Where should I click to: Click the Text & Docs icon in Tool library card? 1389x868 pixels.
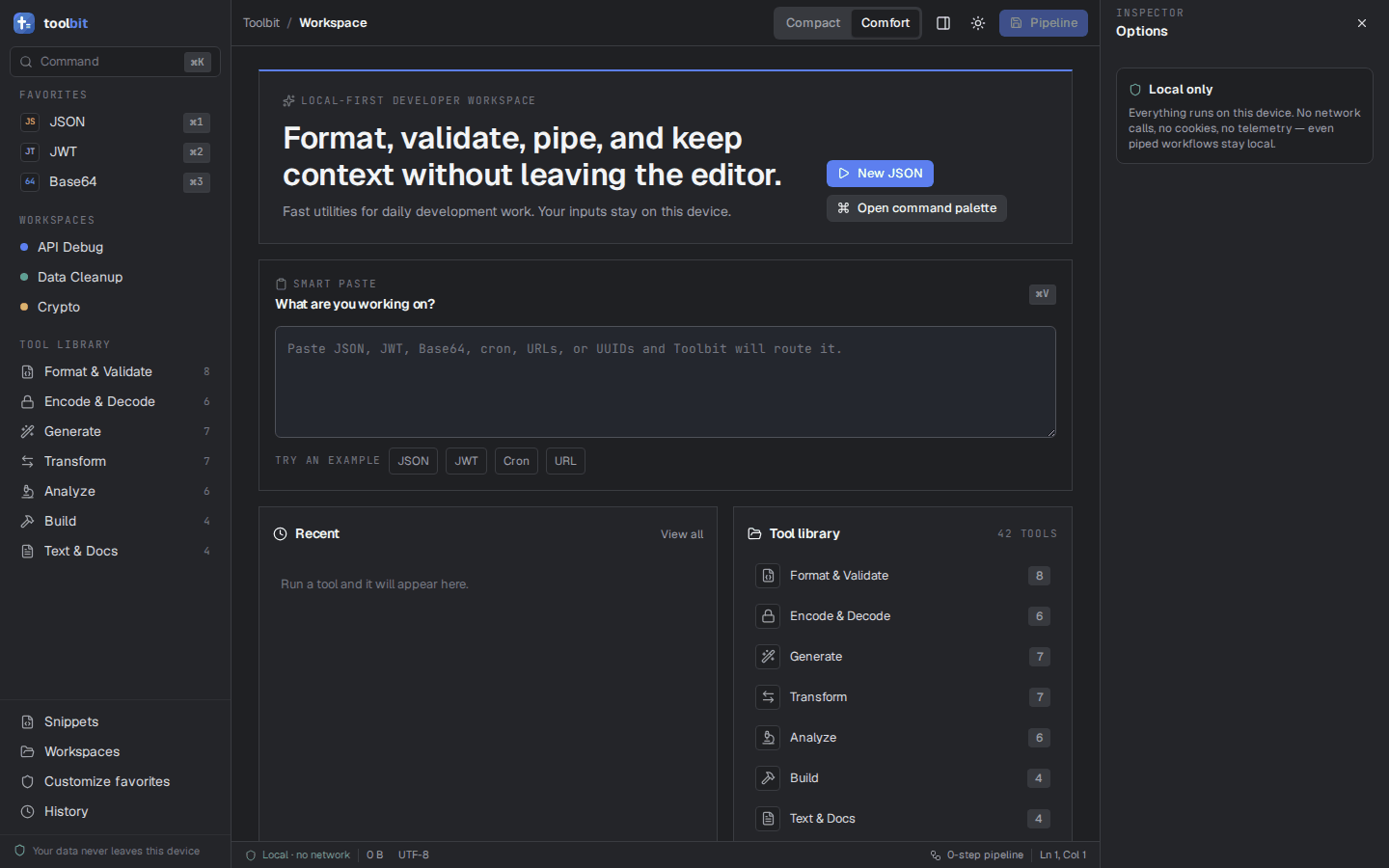tap(768, 819)
